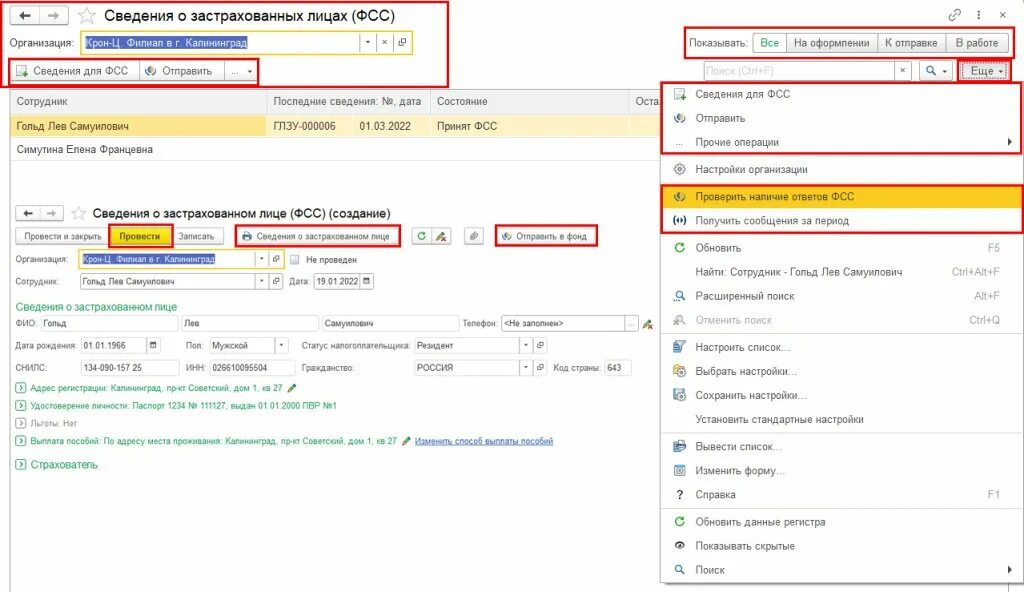1024x592 pixels.
Task: Click the Отправить в фонд button
Action: [x=545, y=236]
